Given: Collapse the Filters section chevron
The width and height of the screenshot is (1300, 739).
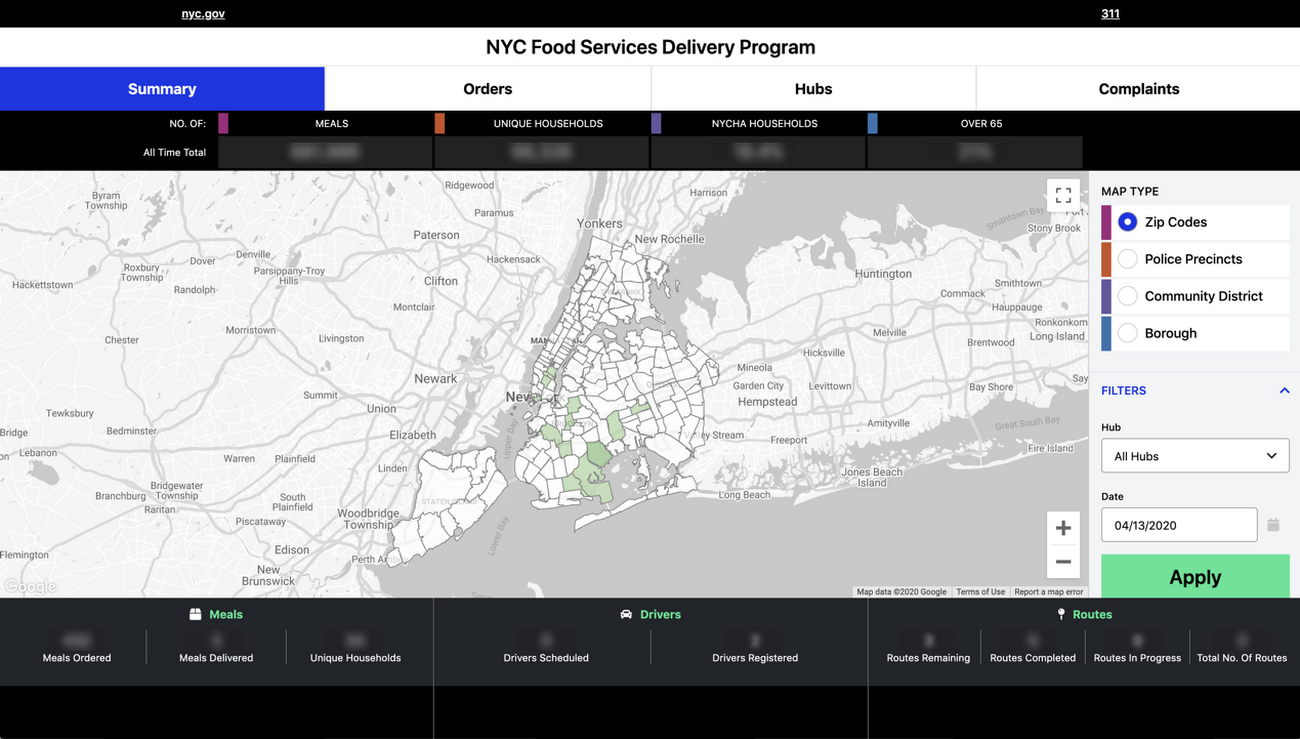Looking at the screenshot, I should (x=1284, y=391).
